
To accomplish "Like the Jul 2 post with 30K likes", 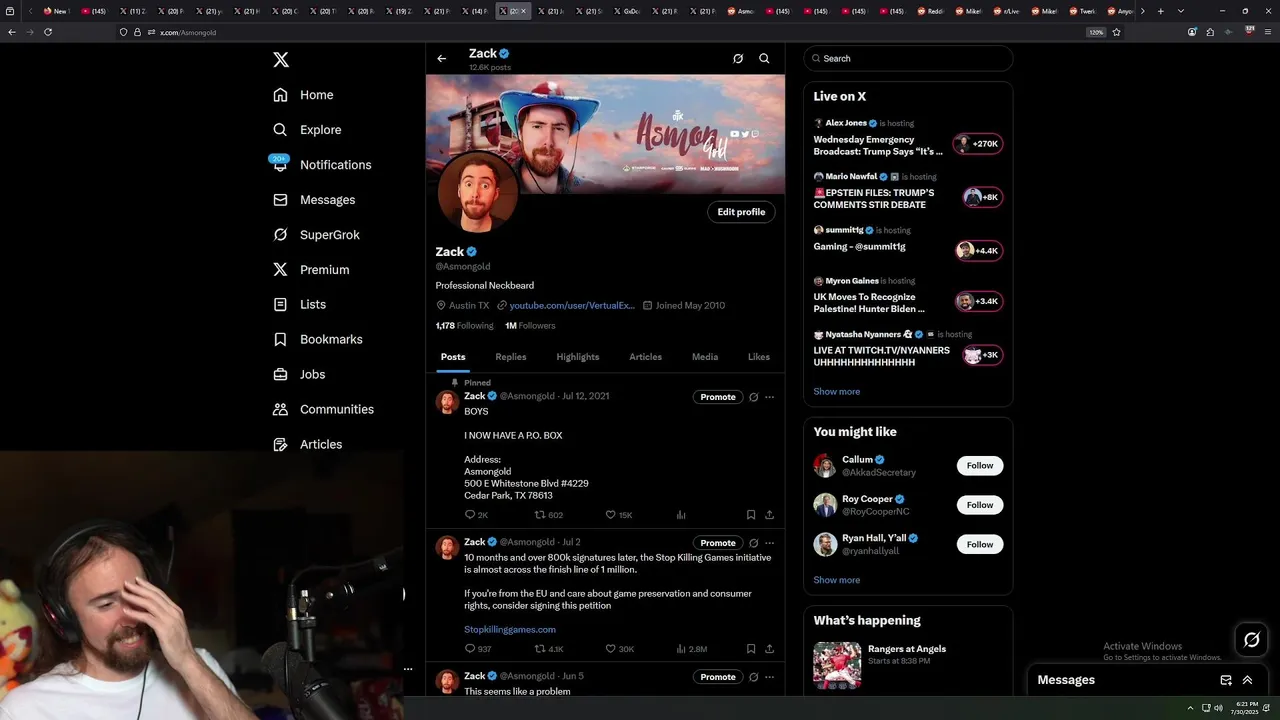I will pos(620,649).
